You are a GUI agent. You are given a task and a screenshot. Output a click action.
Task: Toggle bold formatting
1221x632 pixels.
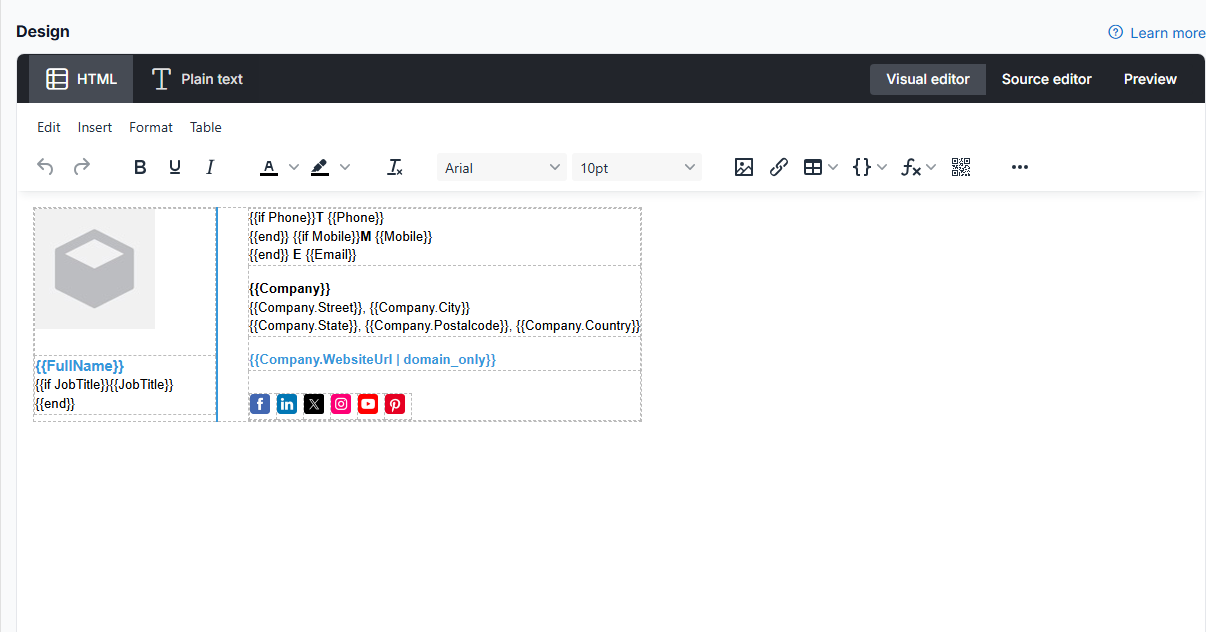(x=140, y=167)
